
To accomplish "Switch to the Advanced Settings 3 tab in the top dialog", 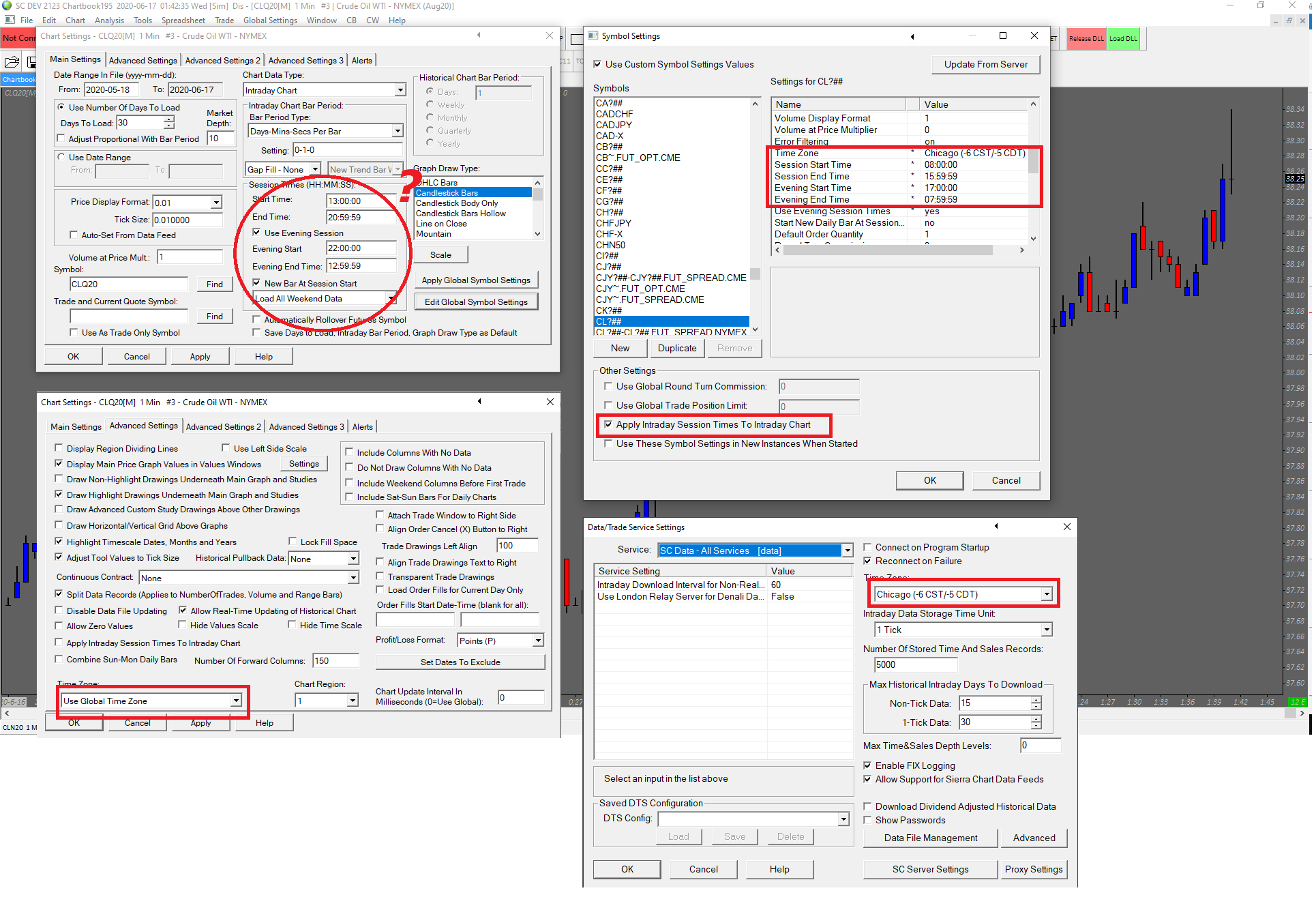I will click(305, 61).
